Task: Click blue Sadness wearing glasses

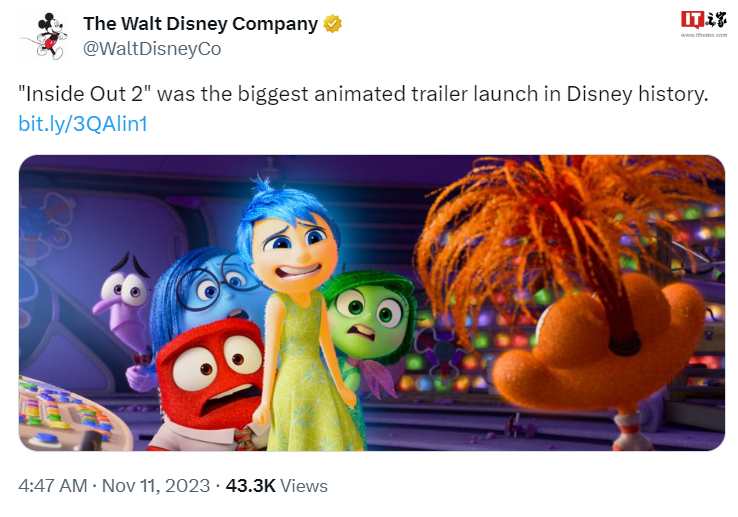Action: tap(205, 290)
